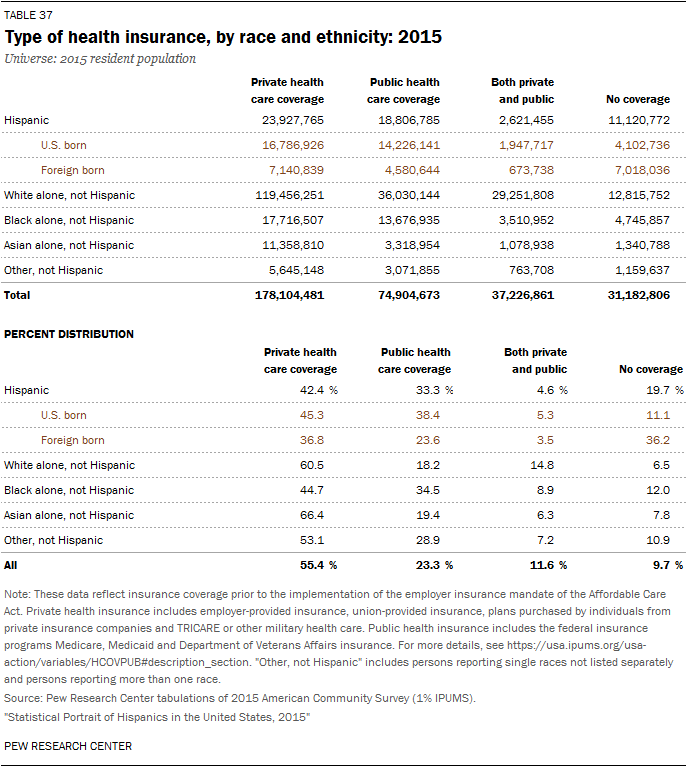The image size is (687, 767).
Task: Click the PEW RESEARCH CENTER footer label
Action: [68, 746]
